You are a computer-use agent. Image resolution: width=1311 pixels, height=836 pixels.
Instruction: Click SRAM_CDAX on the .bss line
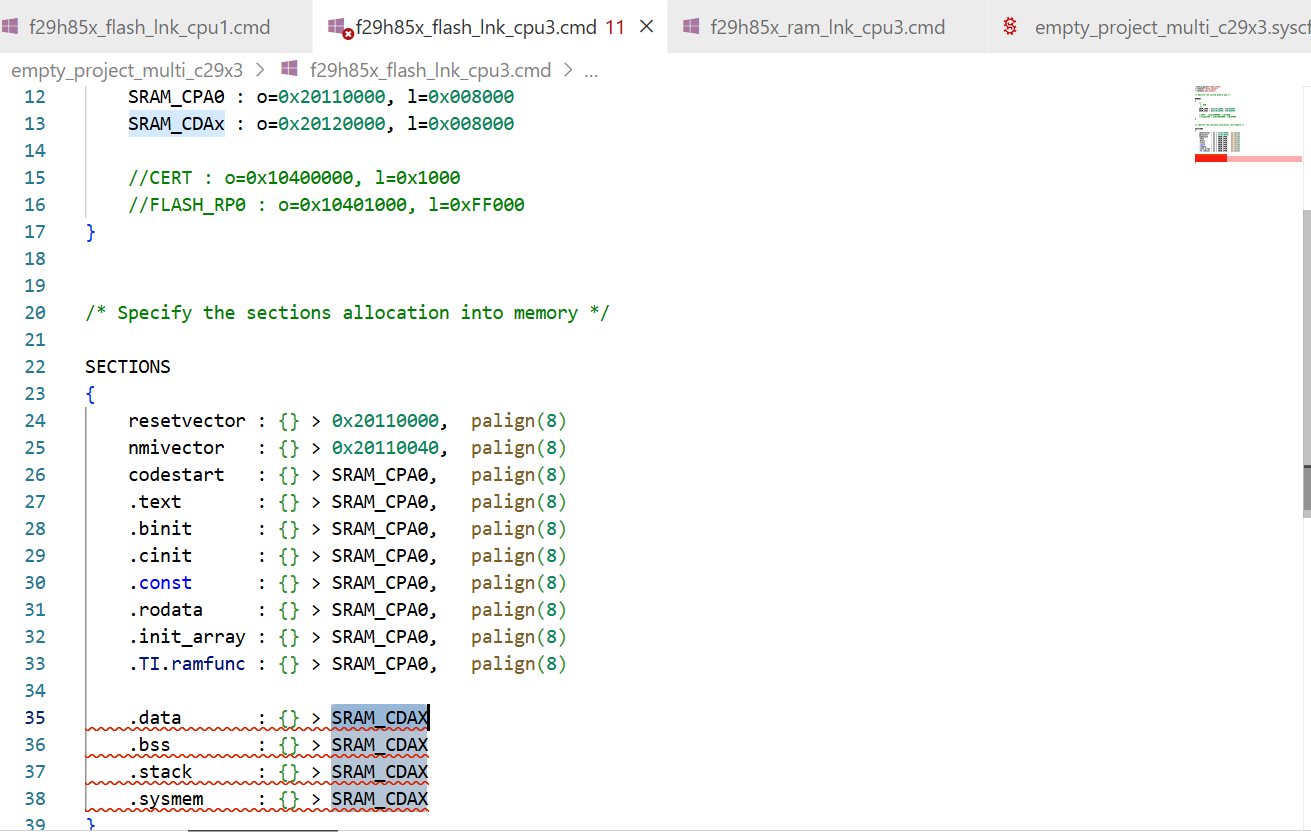(380, 744)
